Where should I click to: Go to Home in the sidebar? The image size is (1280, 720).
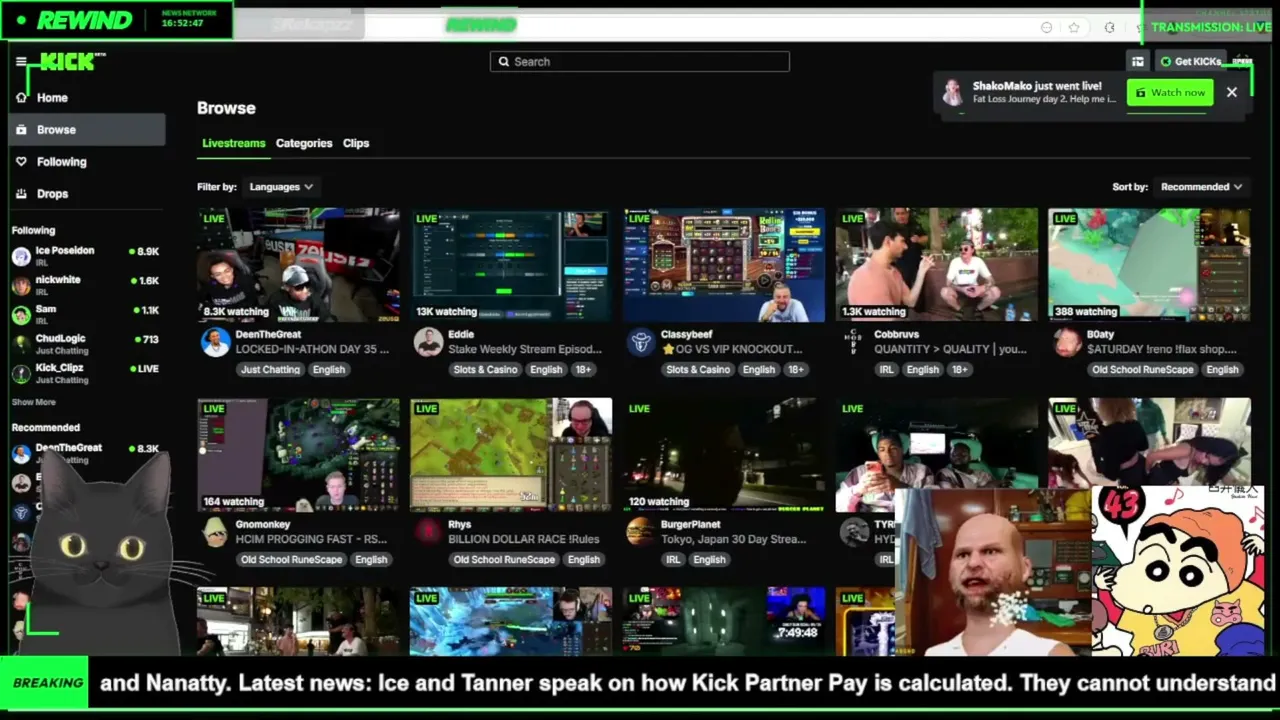click(x=87, y=98)
